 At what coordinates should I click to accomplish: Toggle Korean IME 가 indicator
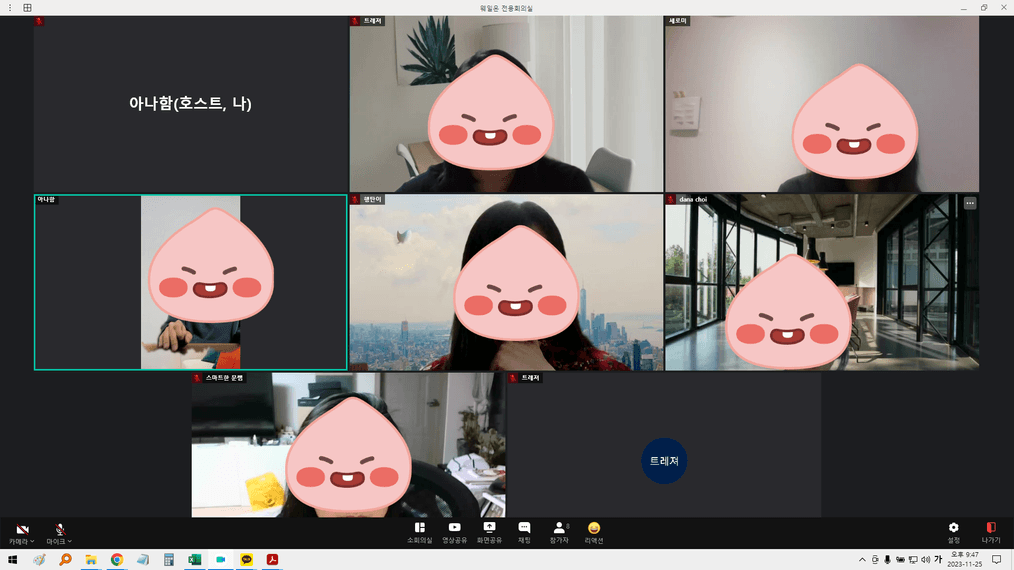[938, 560]
